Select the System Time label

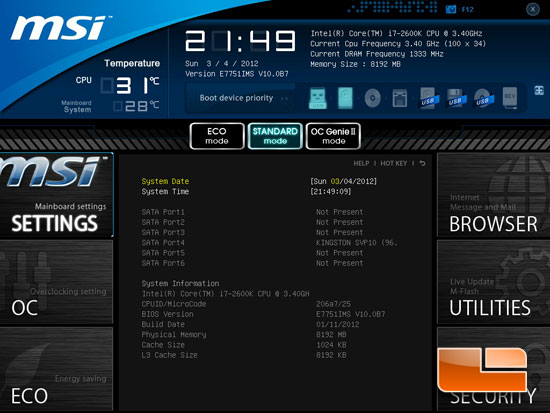pyautogui.click(x=165, y=192)
